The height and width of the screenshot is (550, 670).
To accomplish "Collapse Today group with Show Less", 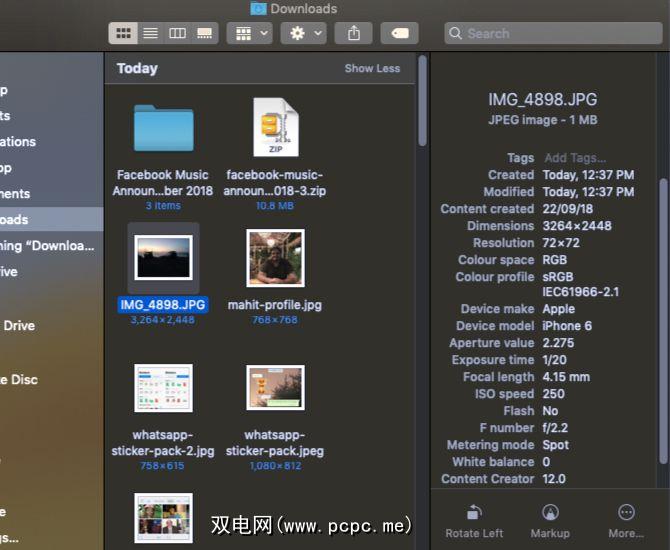I will 372,69.
